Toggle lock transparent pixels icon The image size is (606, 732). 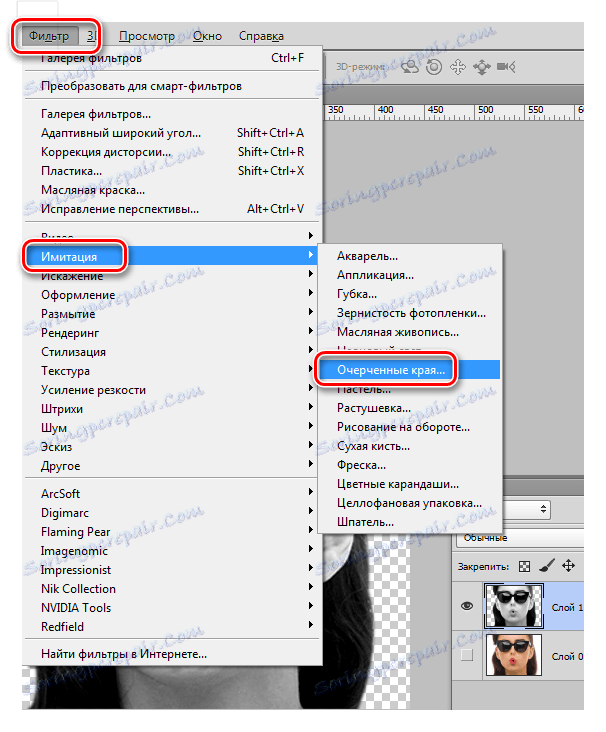525,566
